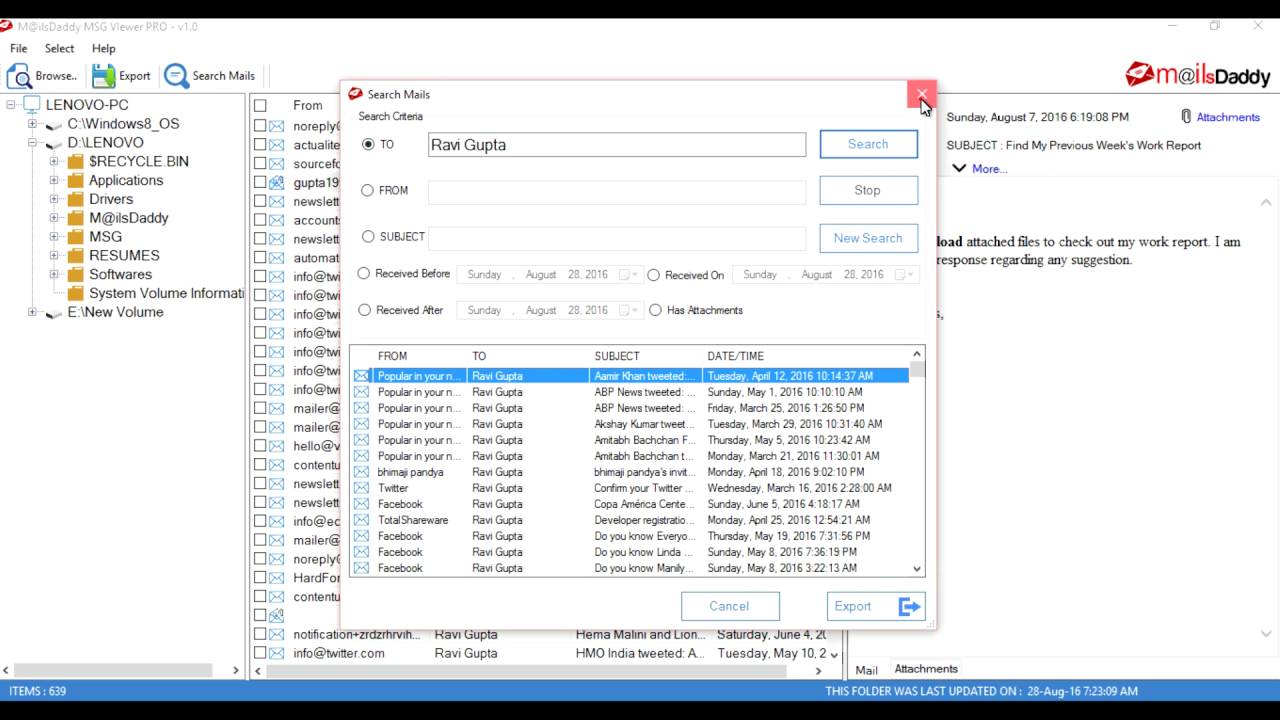Expand the E:\New Volume tree node
1280x720 pixels.
click(32, 313)
